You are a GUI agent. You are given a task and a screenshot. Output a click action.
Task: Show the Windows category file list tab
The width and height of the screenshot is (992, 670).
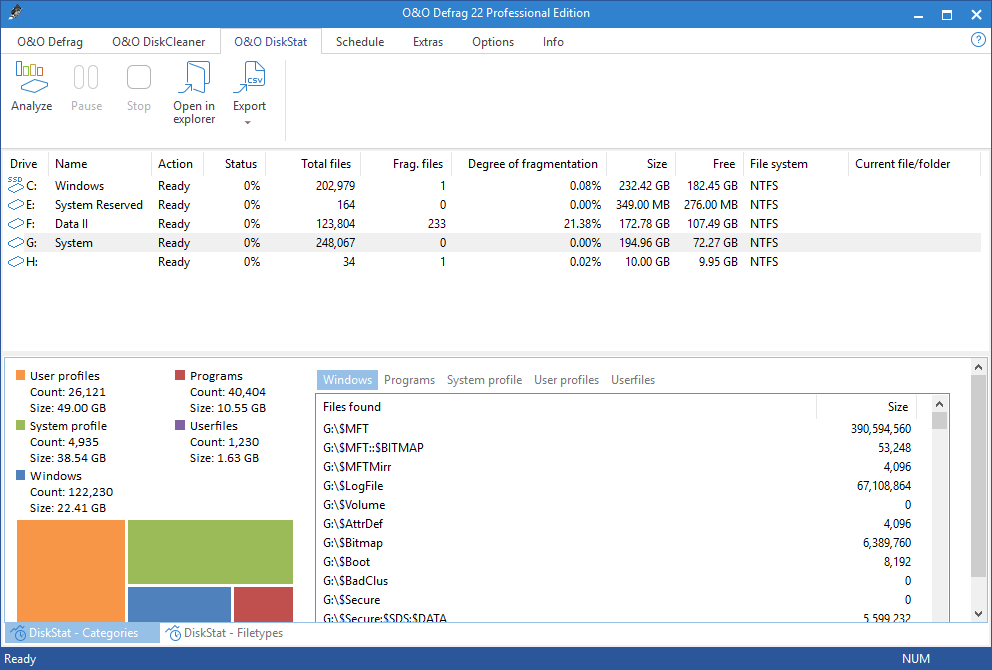pos(347,380)
